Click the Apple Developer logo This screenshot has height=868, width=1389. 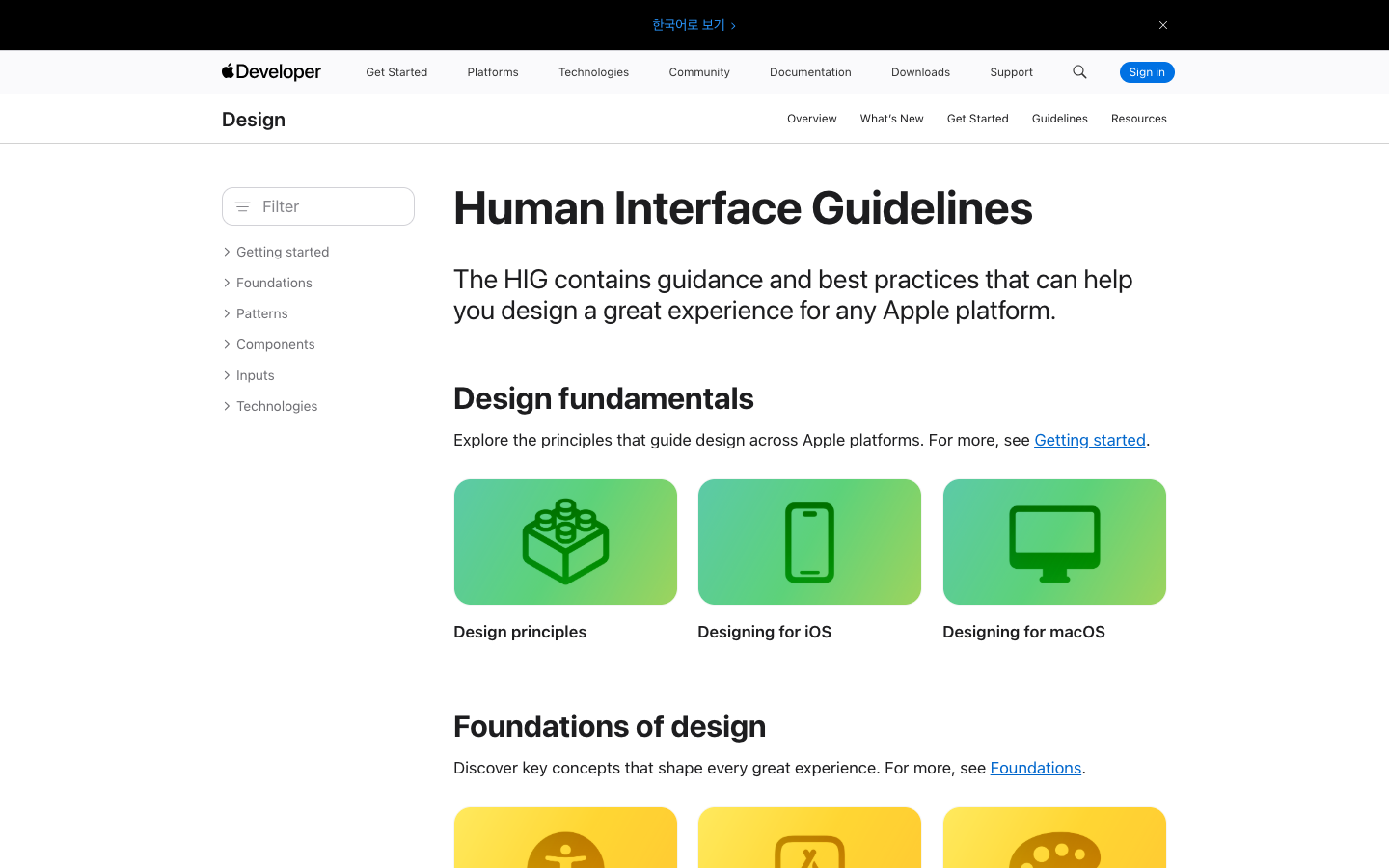(271, 72)
